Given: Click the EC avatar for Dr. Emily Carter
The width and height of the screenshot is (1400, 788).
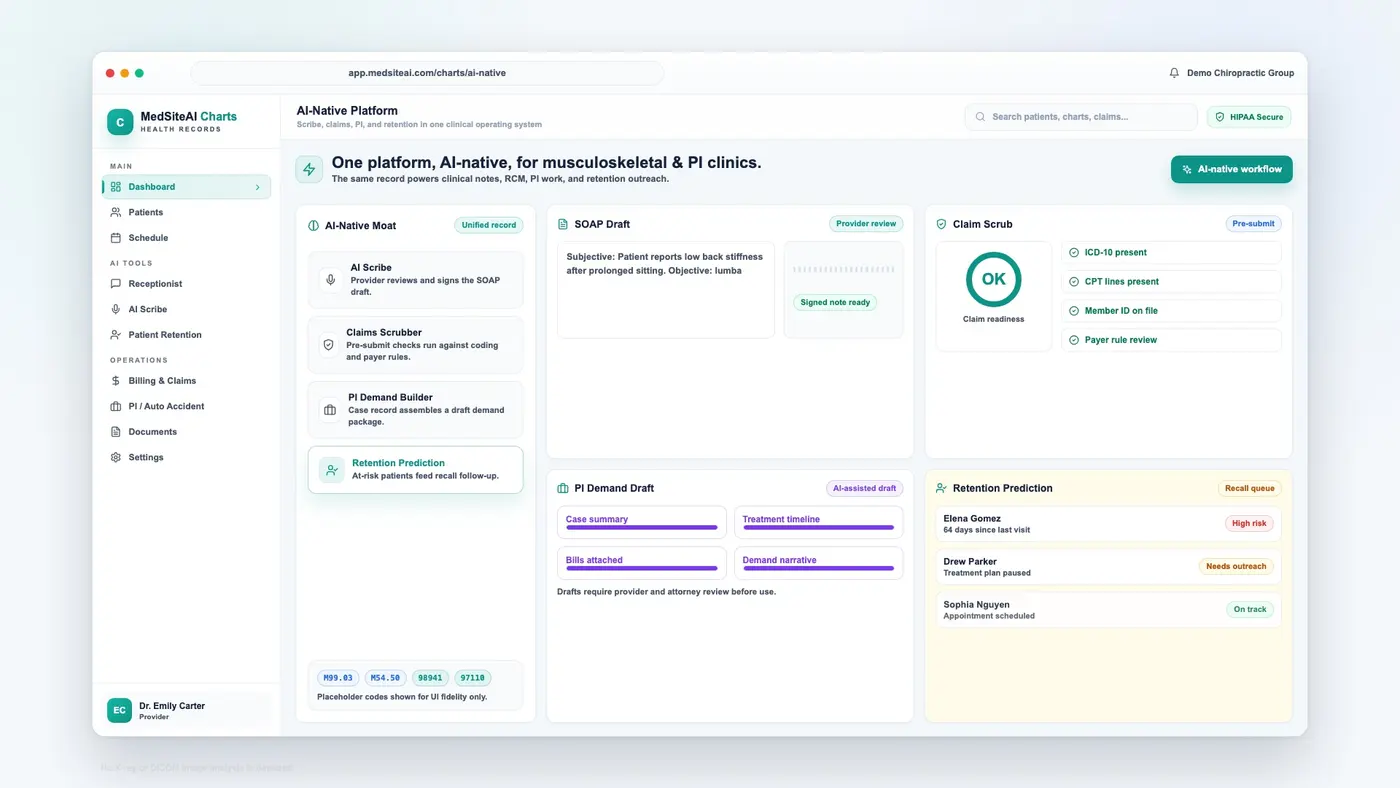Looking at the screenshot, I should point(120,710).
